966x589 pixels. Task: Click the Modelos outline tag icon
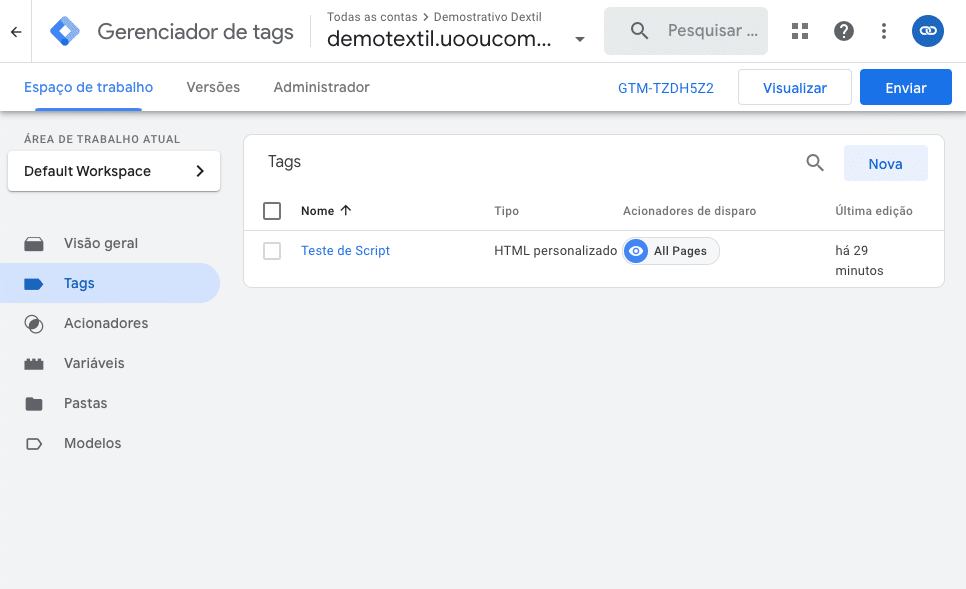click(34, 444)
